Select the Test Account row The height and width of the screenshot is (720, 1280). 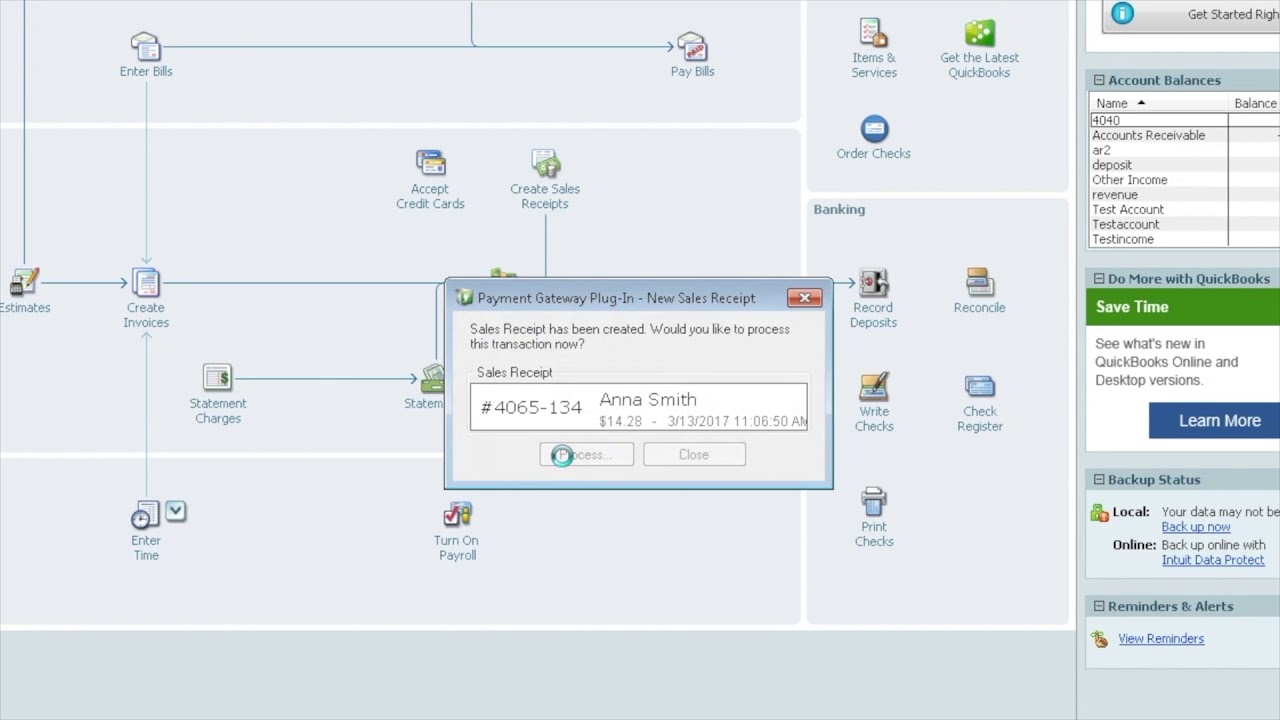[1184, 209]
